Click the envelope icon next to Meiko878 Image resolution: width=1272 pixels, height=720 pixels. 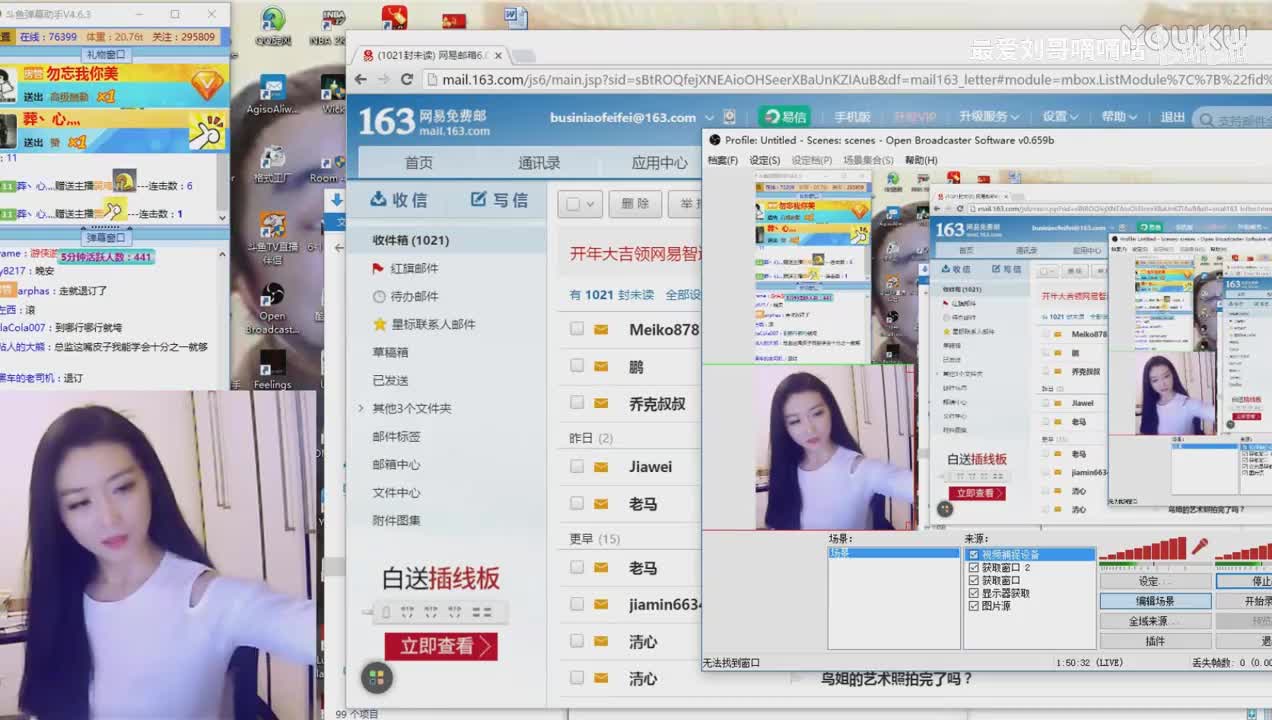click(601, 329)
